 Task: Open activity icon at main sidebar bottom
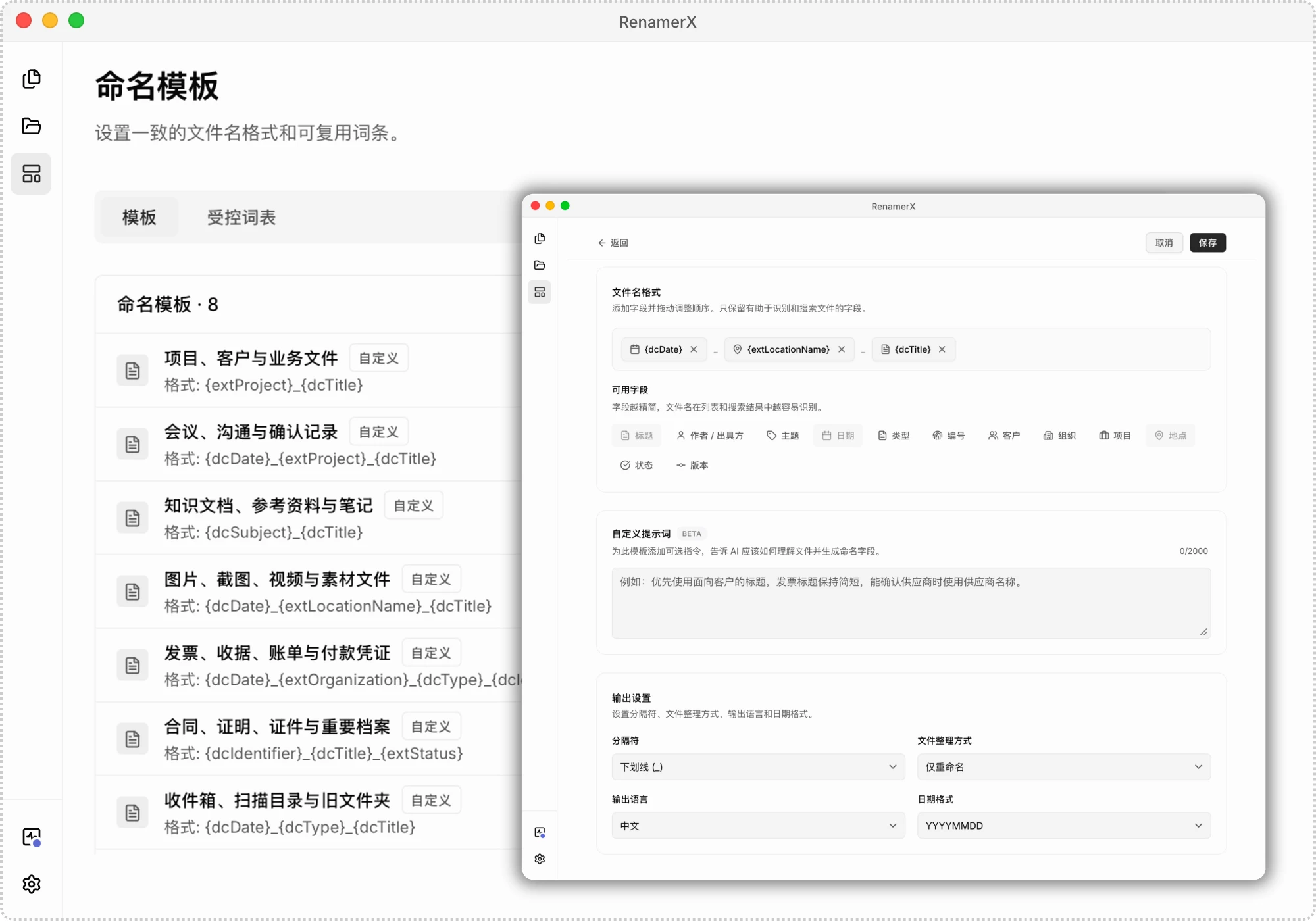tap(32, 837)
